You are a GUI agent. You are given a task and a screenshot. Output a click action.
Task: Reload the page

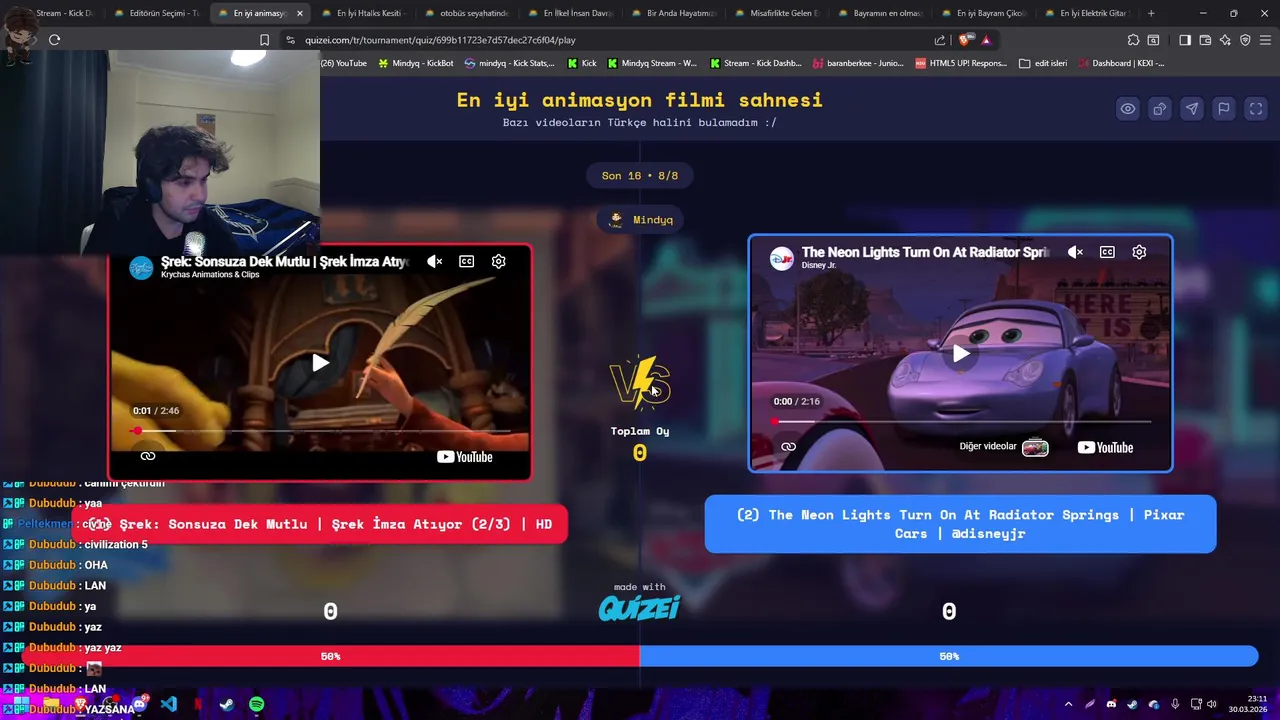[x=55, y=40]
